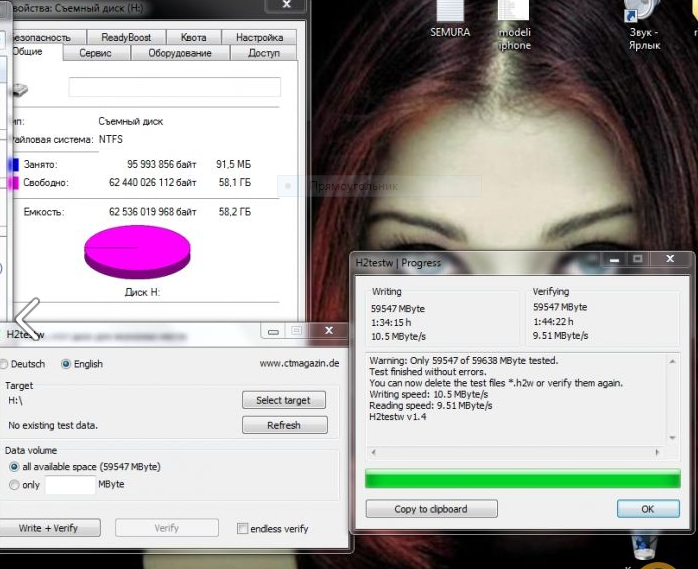Select the English language option

click(x=82, y=364)
